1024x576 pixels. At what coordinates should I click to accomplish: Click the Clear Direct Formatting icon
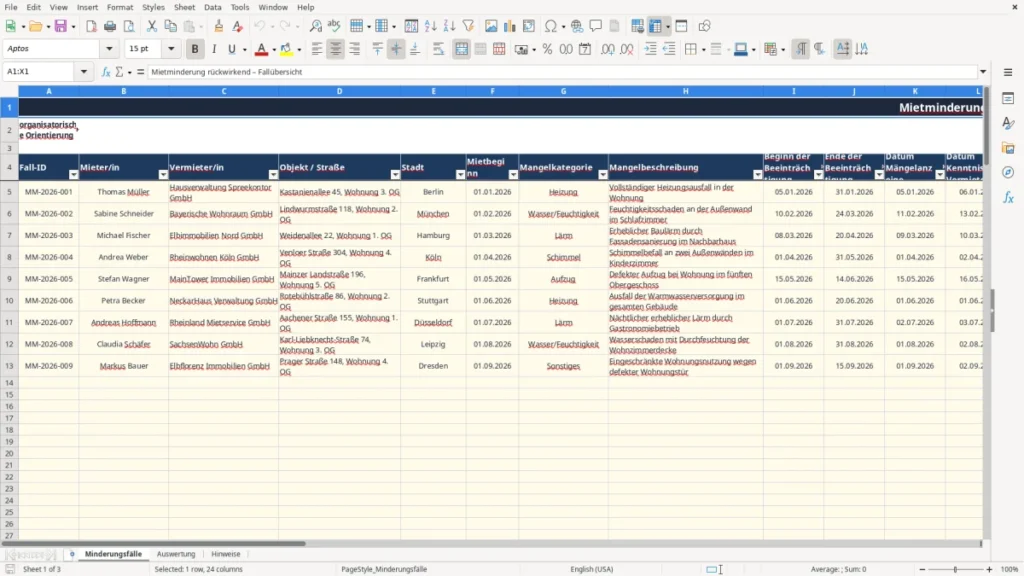tap(238, 26)
